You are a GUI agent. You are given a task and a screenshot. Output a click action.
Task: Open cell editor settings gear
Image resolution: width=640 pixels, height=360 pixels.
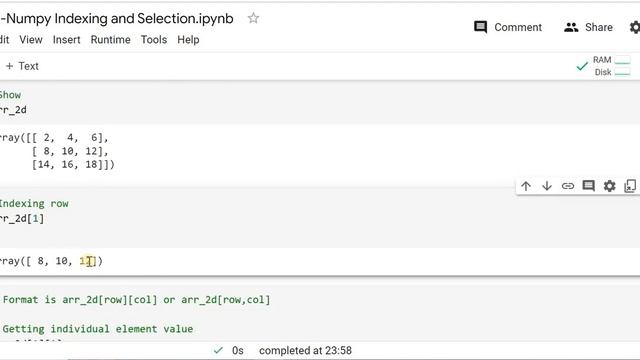pos(609,186)
